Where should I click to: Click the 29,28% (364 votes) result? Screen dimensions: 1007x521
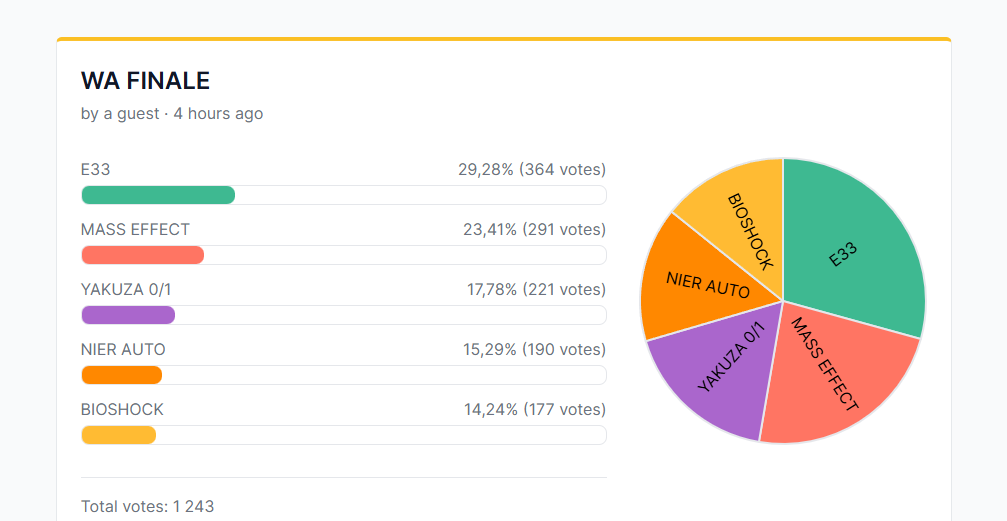pos(532,170)
